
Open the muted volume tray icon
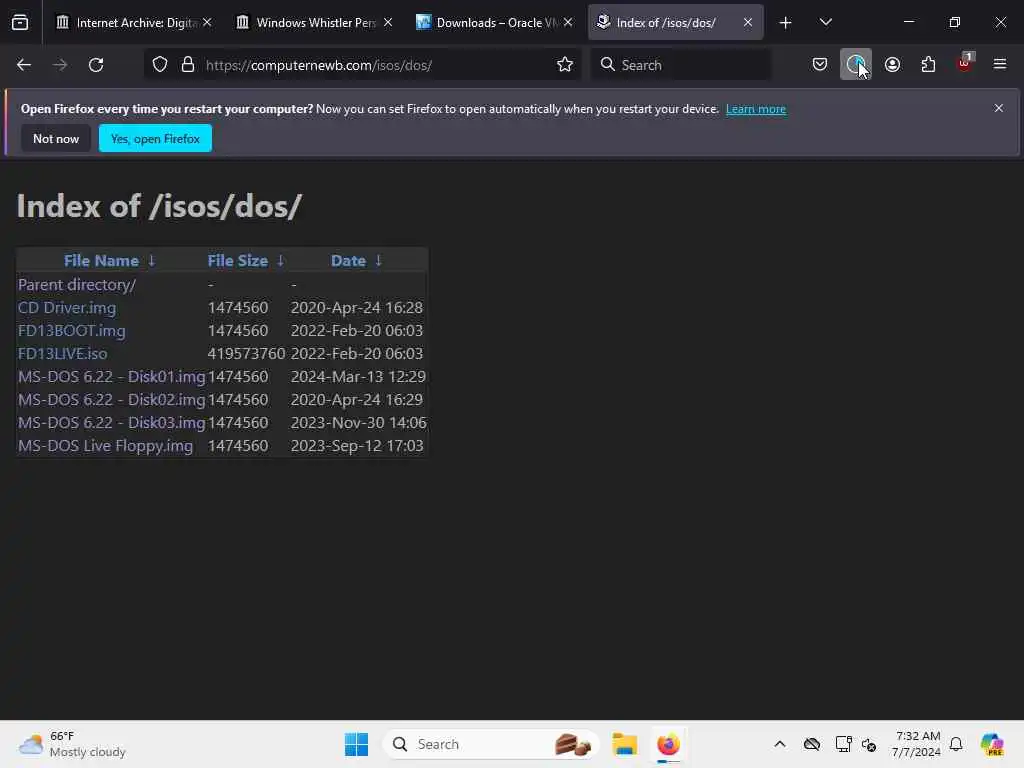tap(869, 744)
